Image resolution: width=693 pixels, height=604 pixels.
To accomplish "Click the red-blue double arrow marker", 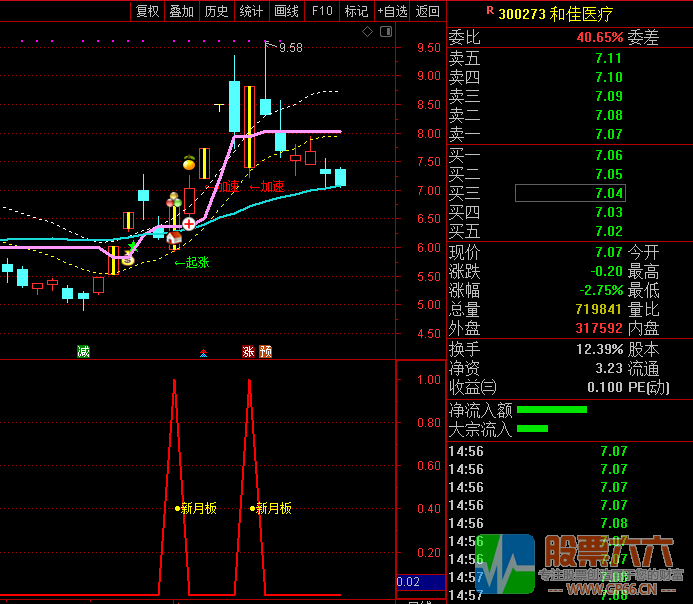I will point(204,352).
